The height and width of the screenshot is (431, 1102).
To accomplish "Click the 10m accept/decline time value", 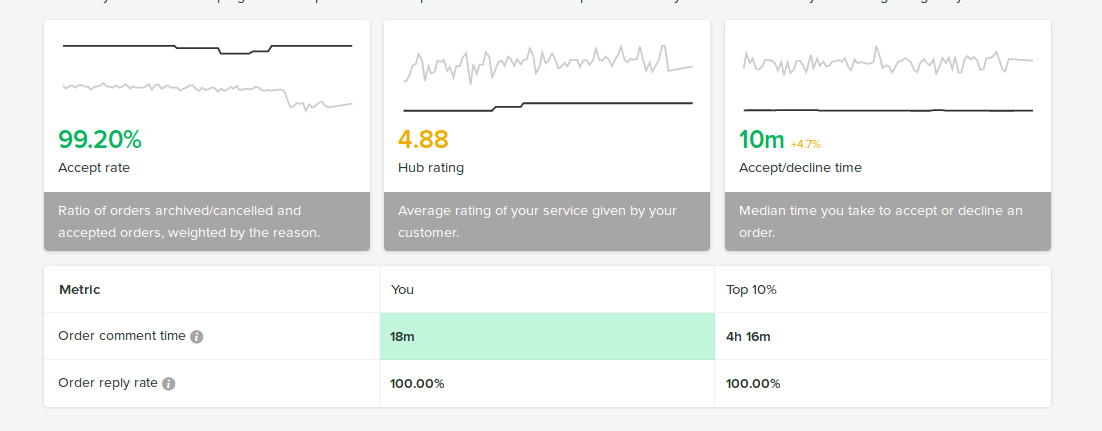I will pyautogui.click(x=762, y=139).
